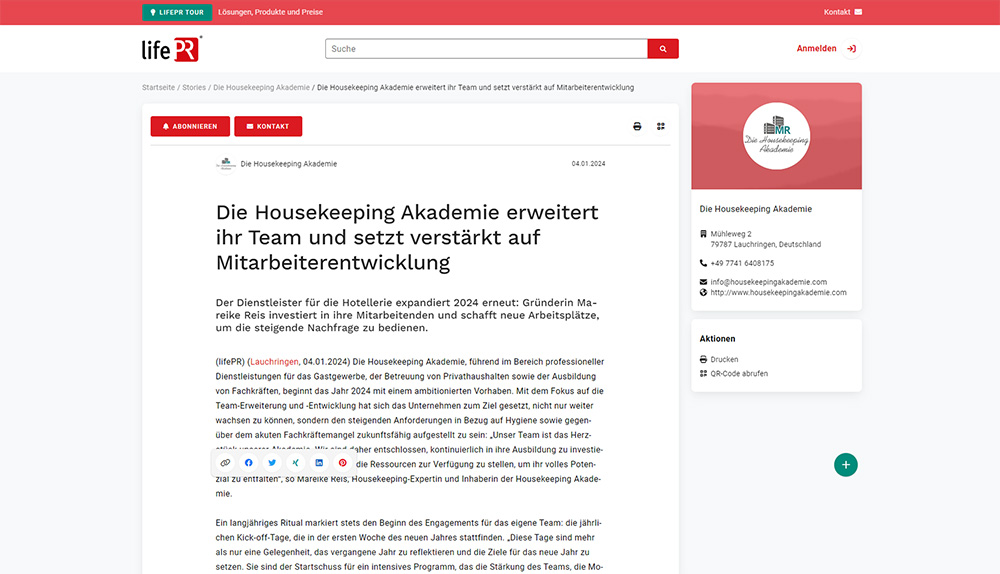The height and width of the screenshot is (574, 1000).
Task: Open the Stories breadcrumb
Action: [x=194, y=87]
